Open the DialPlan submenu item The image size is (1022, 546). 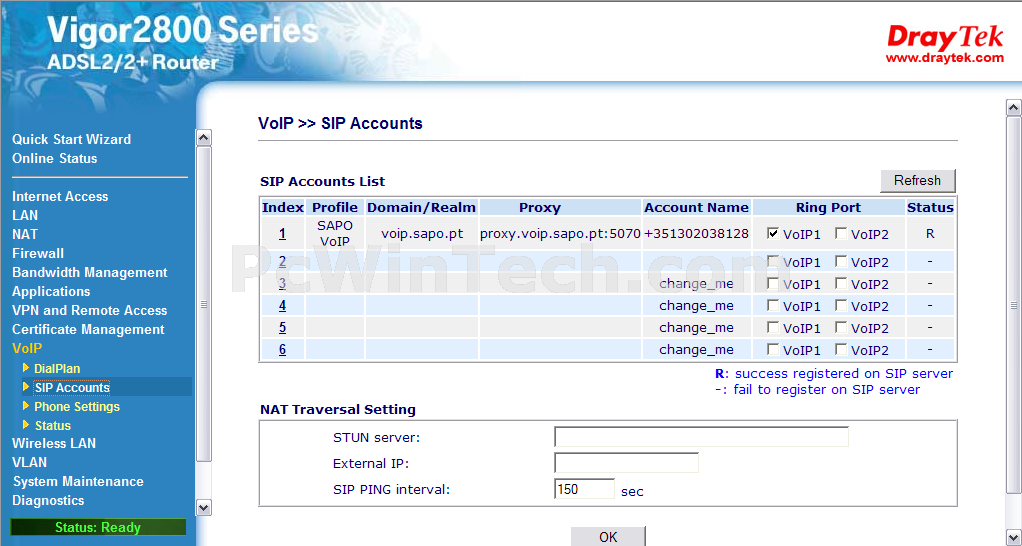(57, 368)
